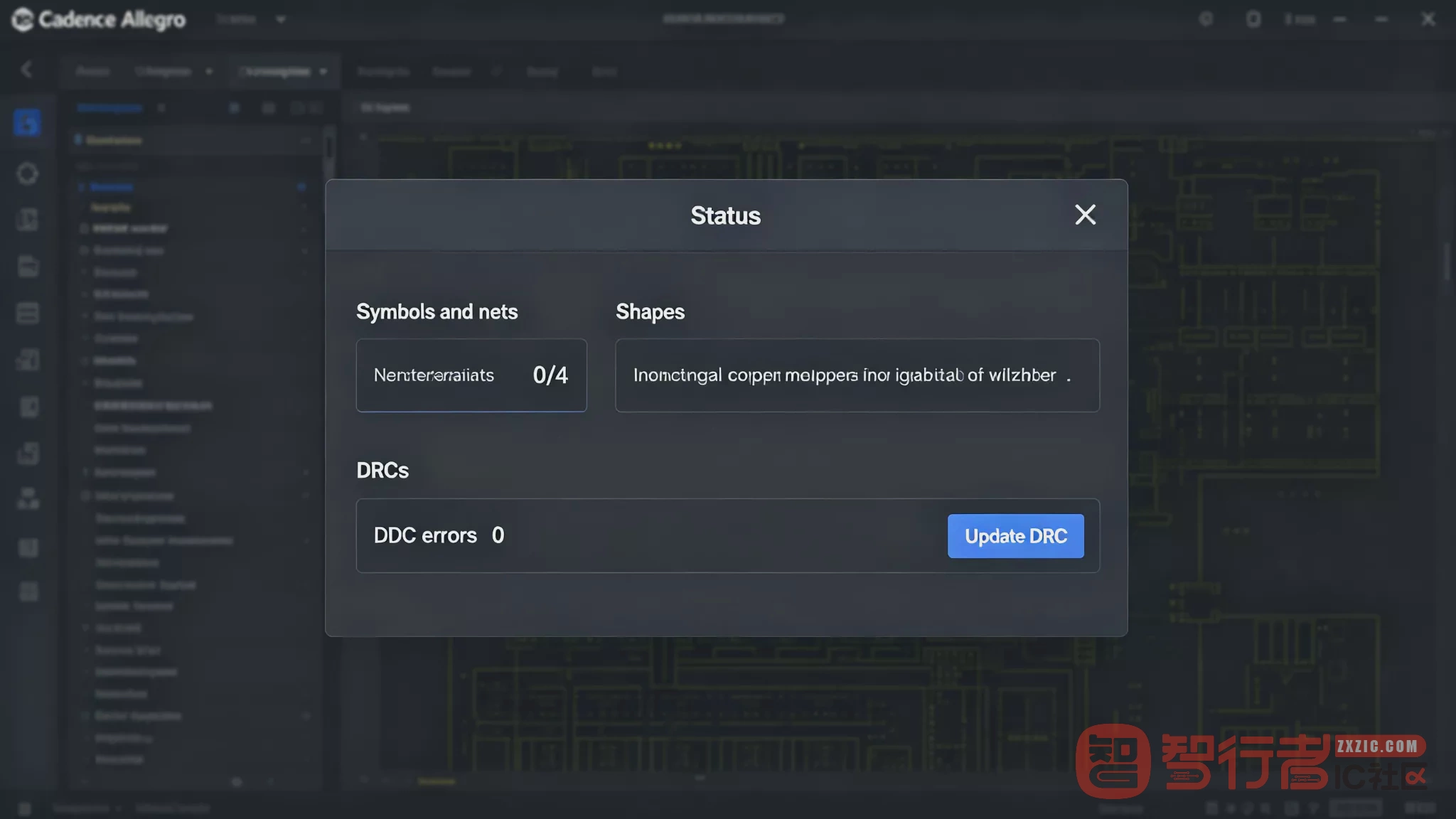1456x819 pixels.
Task: Click the Cadence Allegro logo
Action: click(x=99, y=20)
